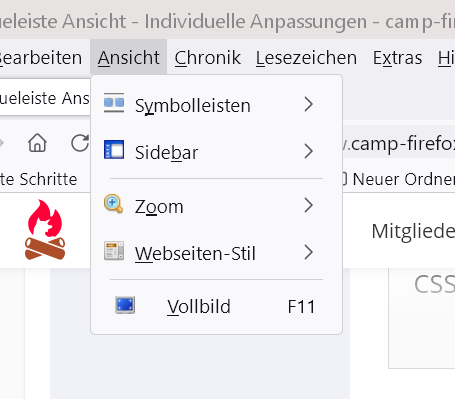
Task: Expand the Webseiten-Stil submenu arrow
Action: [x=309, y=252]
